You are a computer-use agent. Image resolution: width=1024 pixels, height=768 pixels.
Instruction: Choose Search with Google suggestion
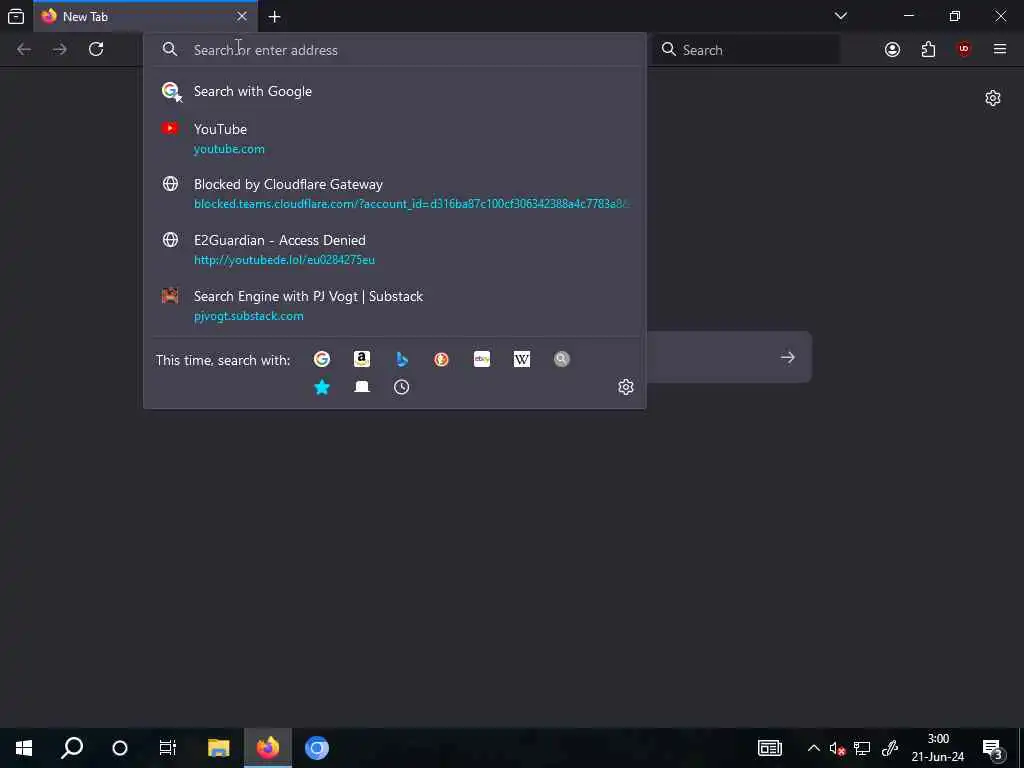click(x=394, y=91)
